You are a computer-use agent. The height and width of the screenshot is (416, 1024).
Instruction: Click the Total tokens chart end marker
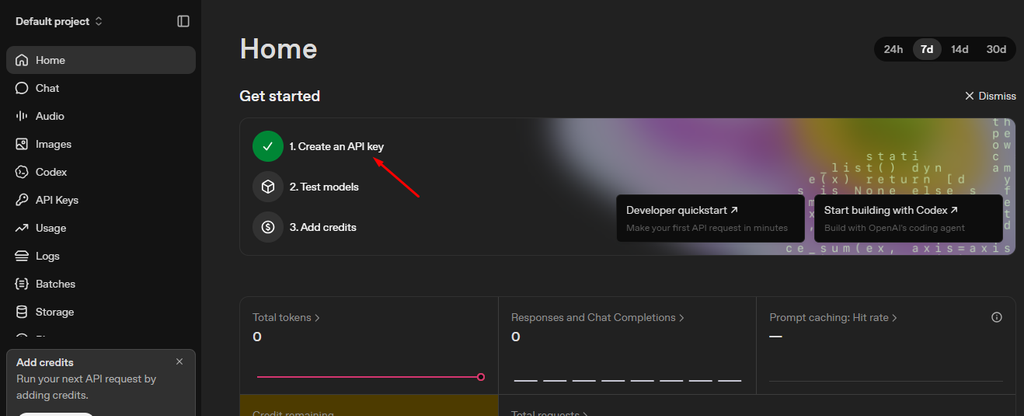(481, 377)
